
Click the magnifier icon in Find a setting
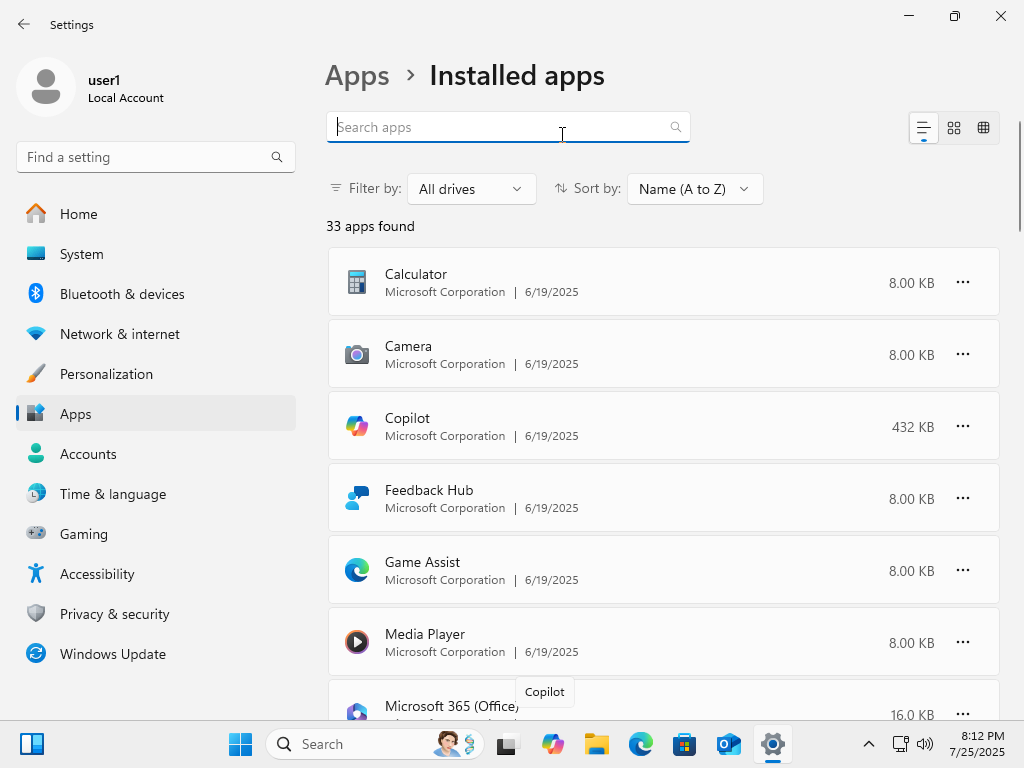[x=277, y=157]
